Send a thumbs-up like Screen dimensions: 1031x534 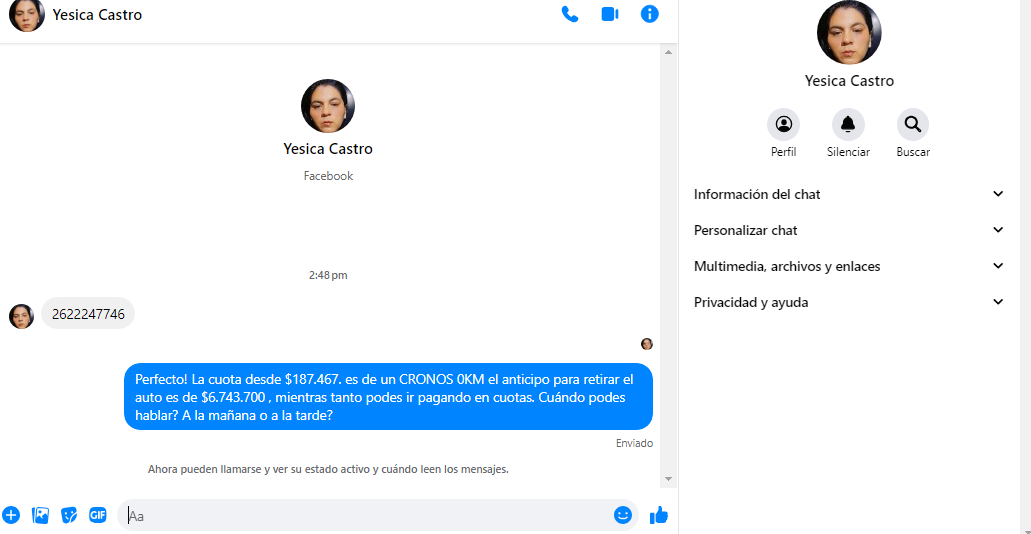click(x=658, y=515)
